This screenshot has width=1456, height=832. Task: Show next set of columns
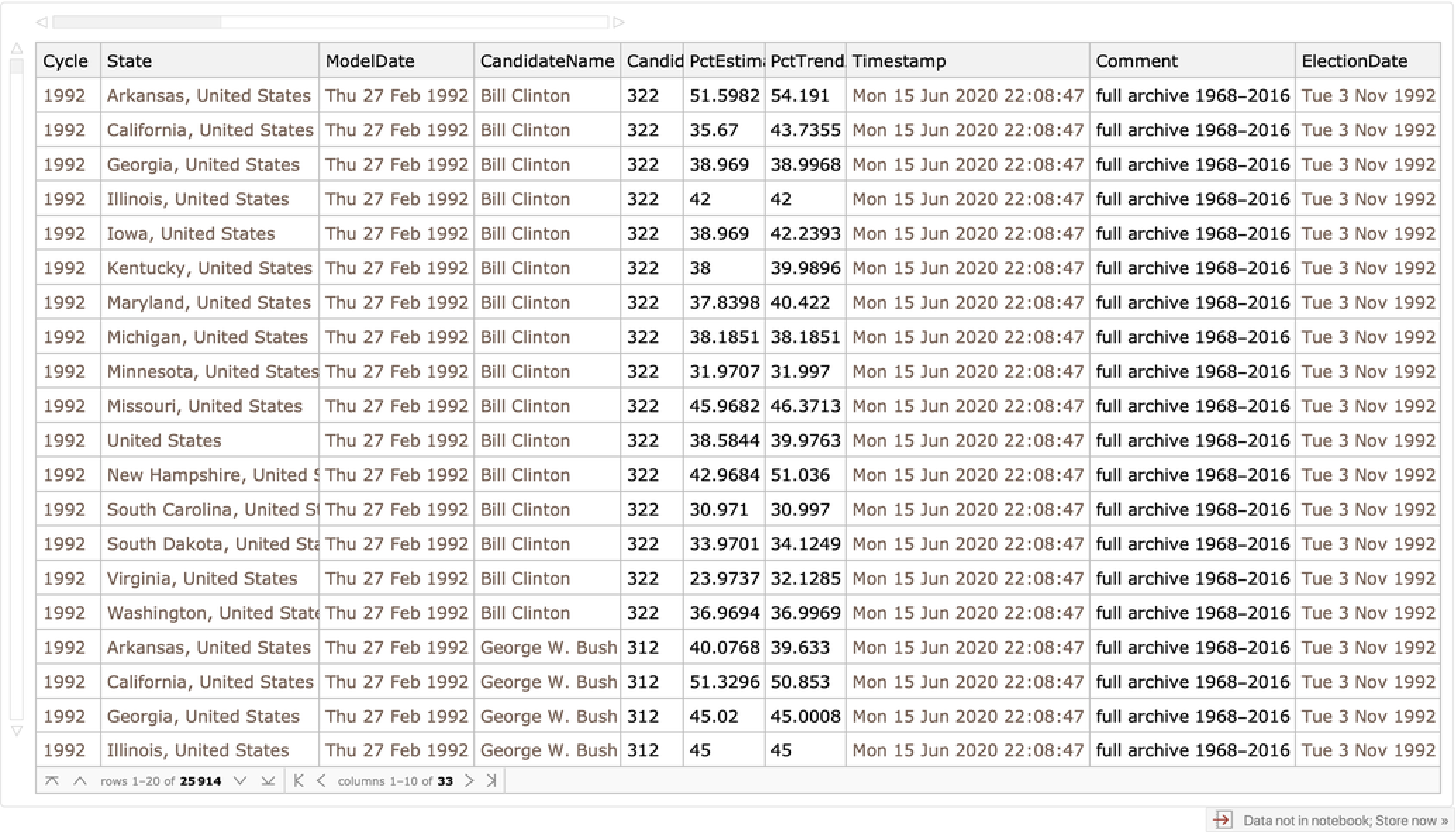(x=469, y=781)
